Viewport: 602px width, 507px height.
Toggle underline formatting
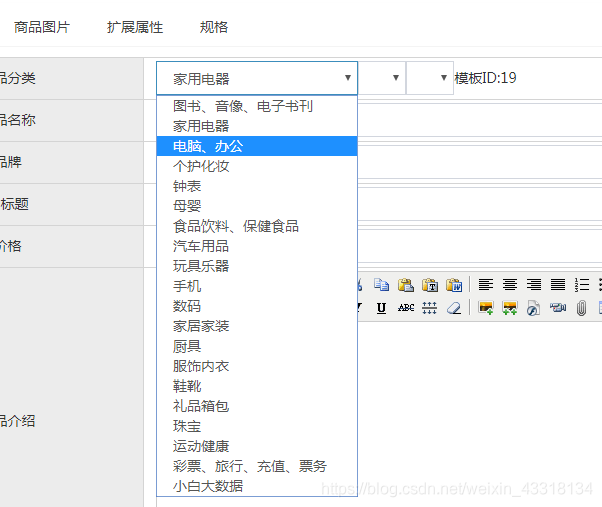click(381, 308)
